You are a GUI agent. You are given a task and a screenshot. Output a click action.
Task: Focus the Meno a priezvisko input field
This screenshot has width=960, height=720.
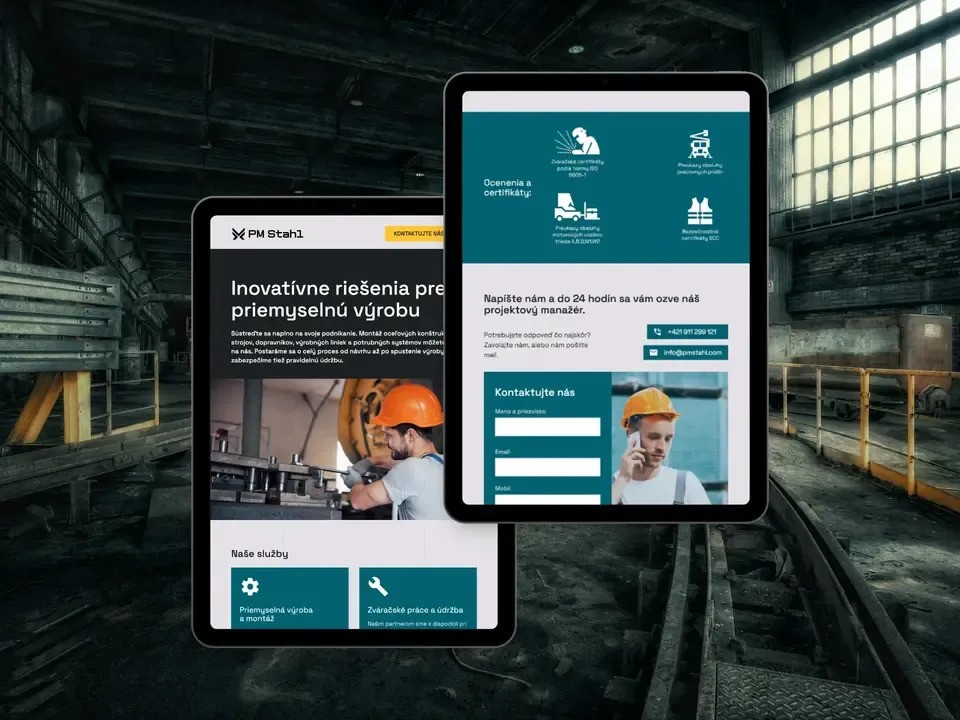(x=547, y=427)
